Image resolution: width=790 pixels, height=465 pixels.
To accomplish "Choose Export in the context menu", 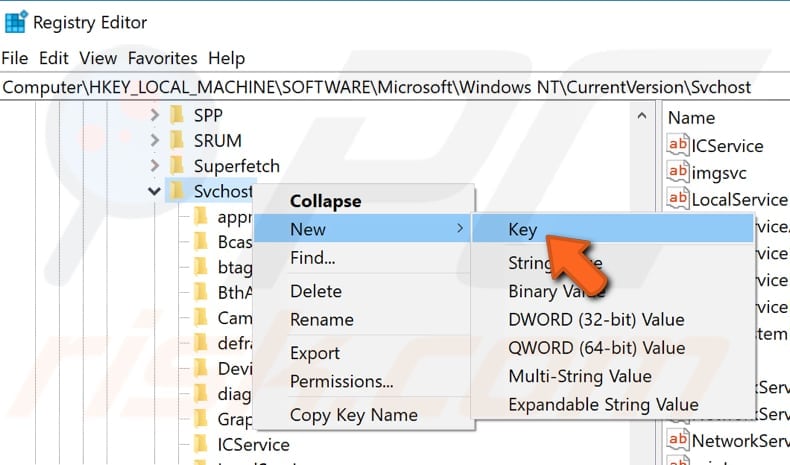I will pyautogui.click(x=315, y=353).
